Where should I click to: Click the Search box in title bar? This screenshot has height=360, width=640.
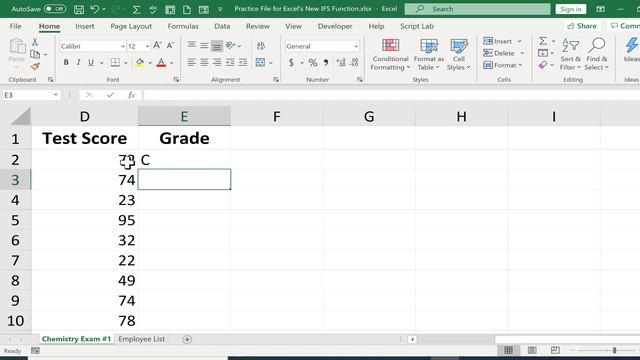coord(478,9)
